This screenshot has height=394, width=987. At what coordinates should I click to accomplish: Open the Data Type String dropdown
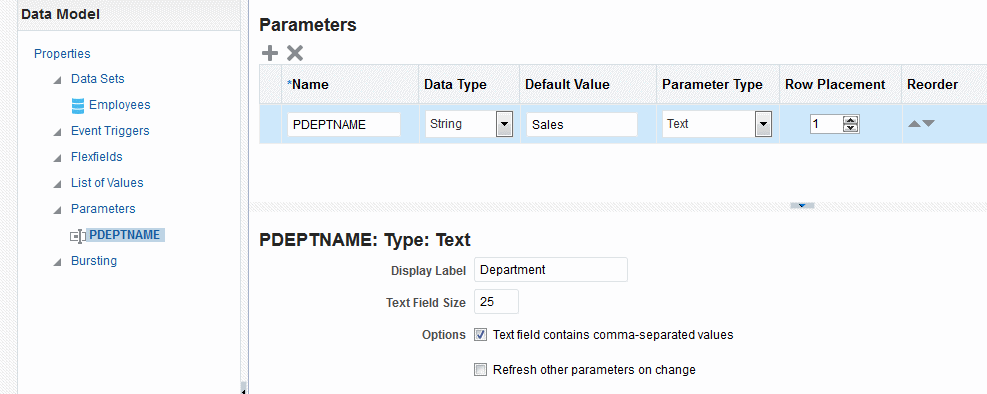pyautogui.click(x=504, y=125)
